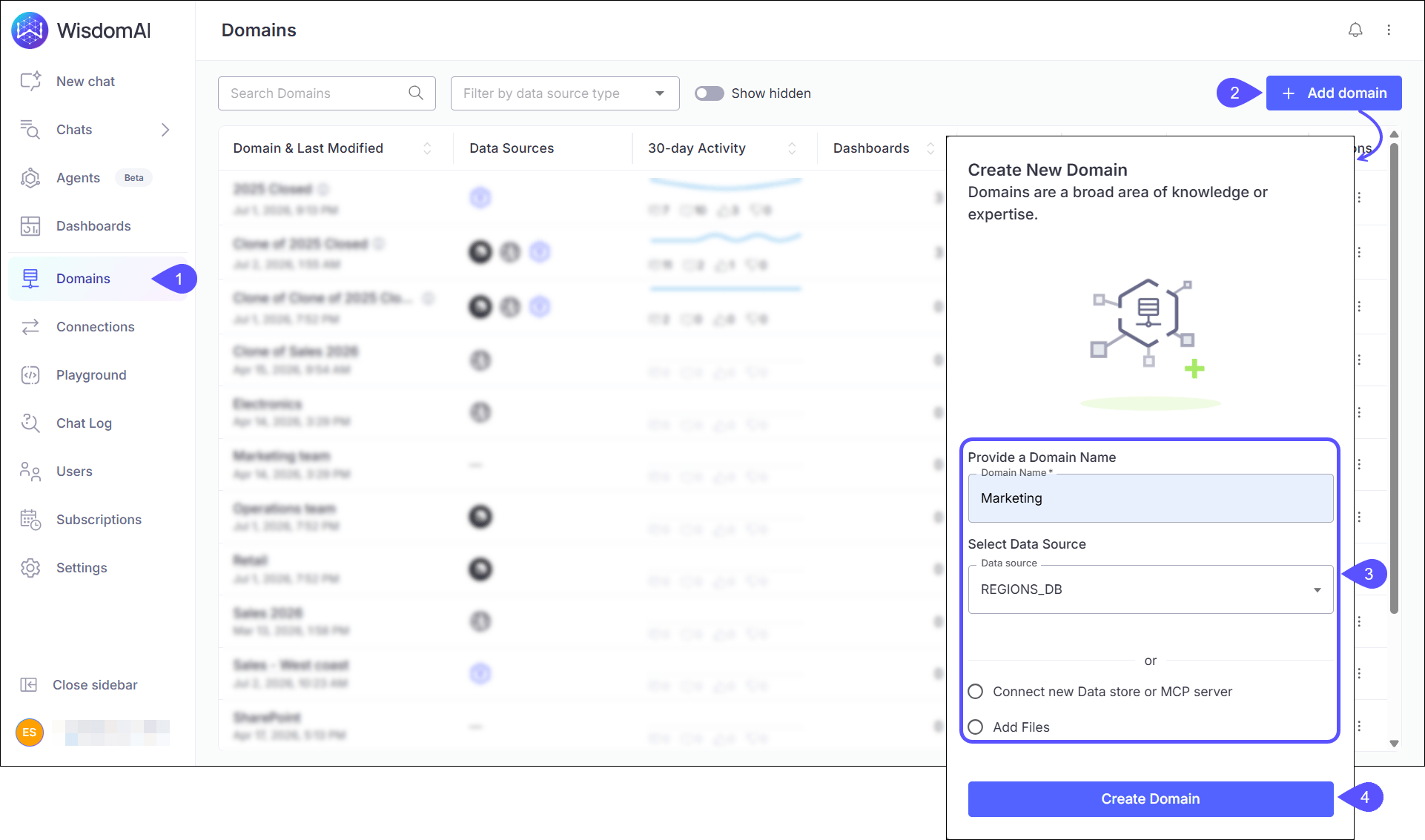Click the Users sidebar label
Screen dimensions: 1425x840
point(74,472)
